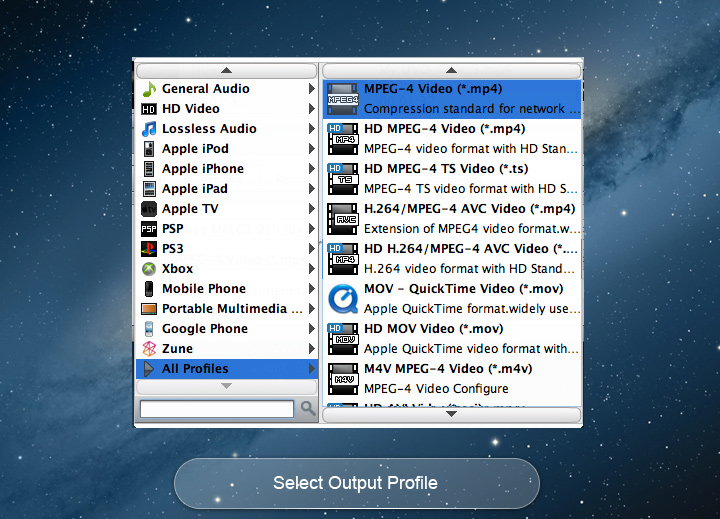The height and width of the screenshot is (519, 720).
Task: Click the Xbox green sphere icon
Action: (x=149, y=269)
